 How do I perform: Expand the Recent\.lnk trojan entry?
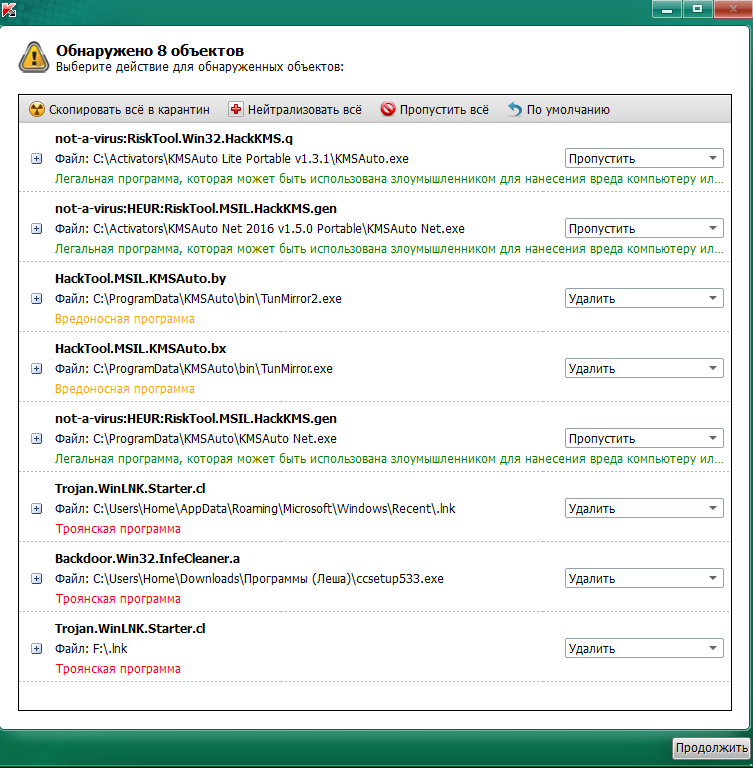click(x=36, y=509)
